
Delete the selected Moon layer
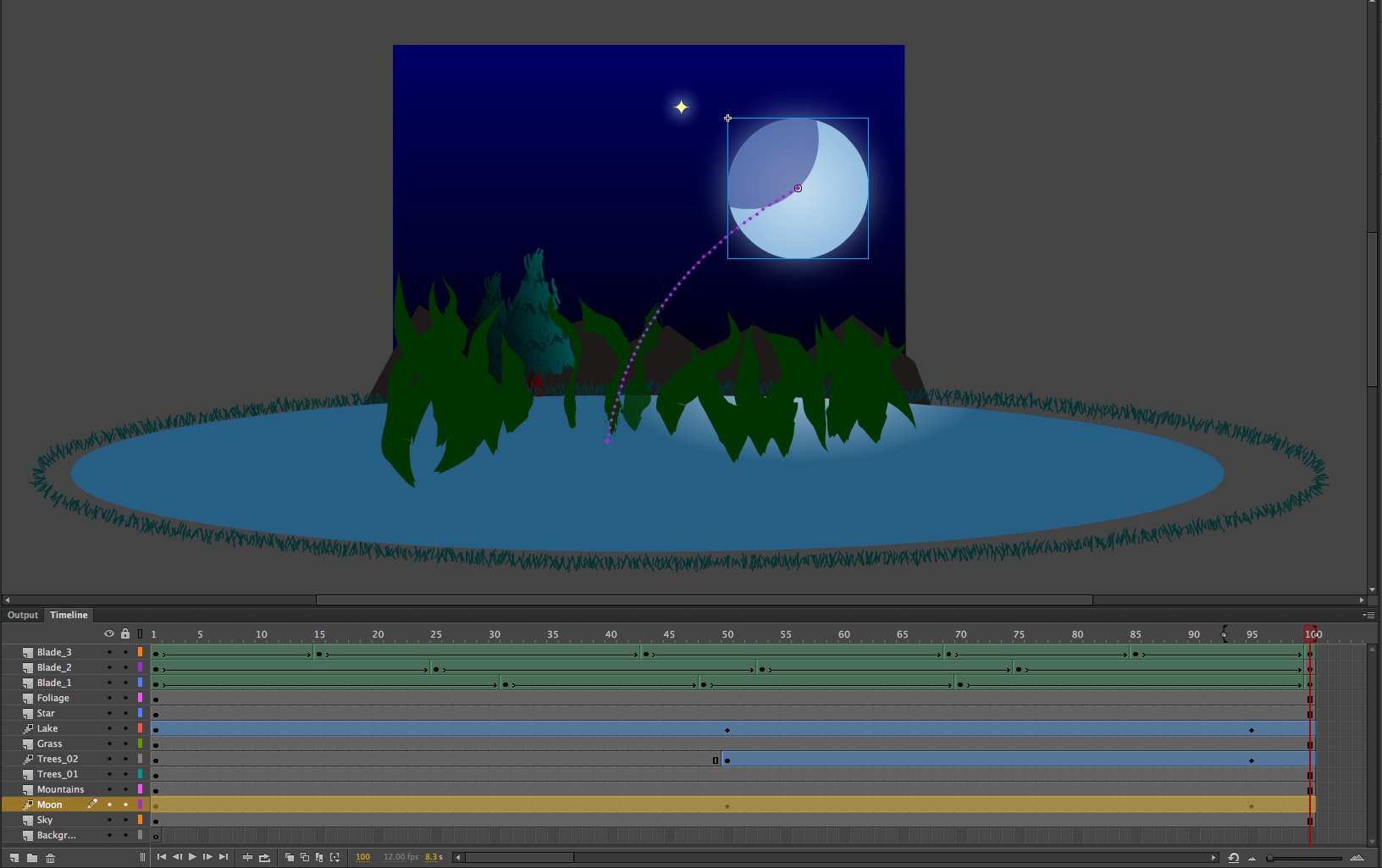50,857
